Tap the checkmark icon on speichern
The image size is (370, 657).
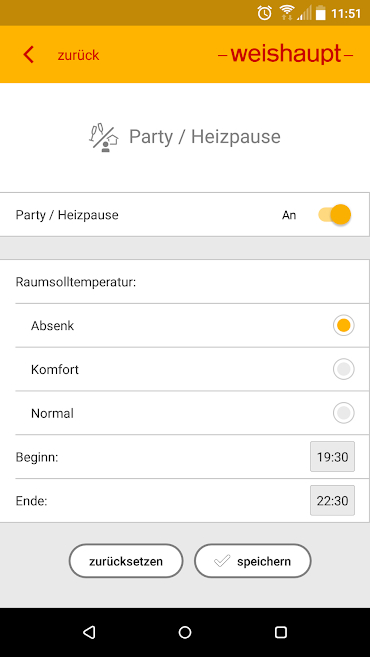tap(222, 561)
